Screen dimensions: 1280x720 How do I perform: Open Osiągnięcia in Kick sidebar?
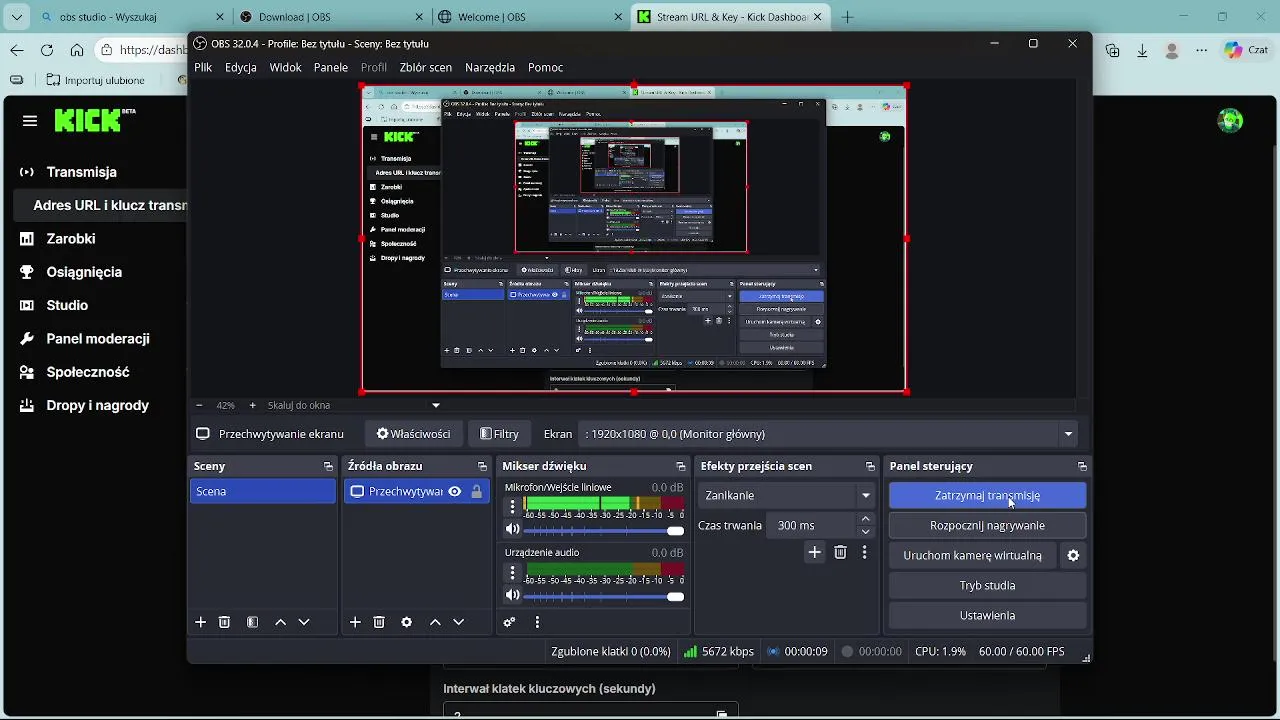point(84,272)
